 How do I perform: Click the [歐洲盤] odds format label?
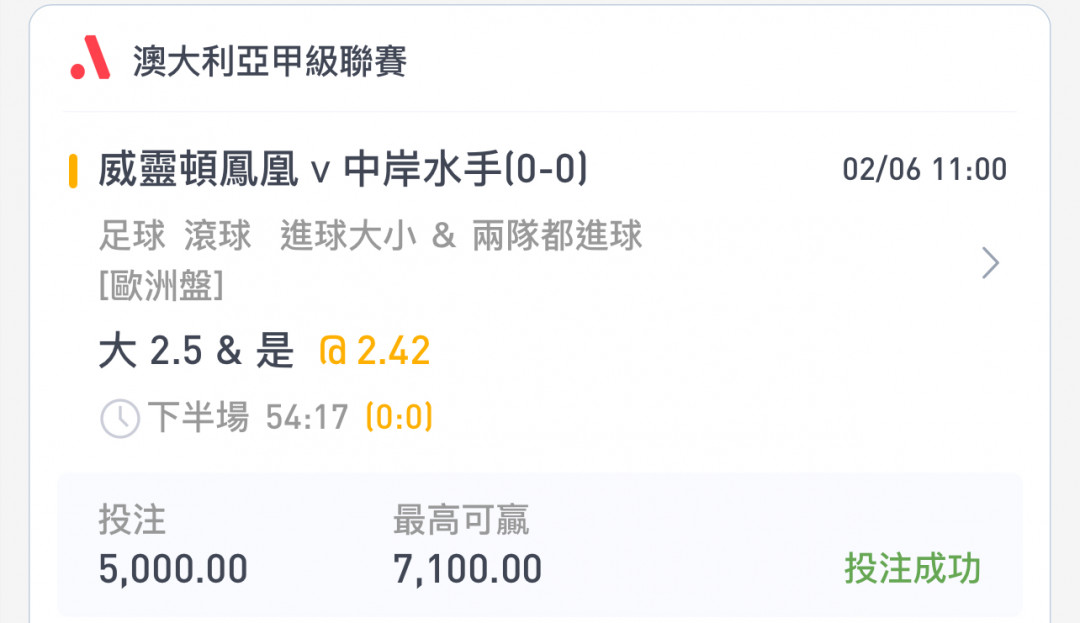(162, 285)
